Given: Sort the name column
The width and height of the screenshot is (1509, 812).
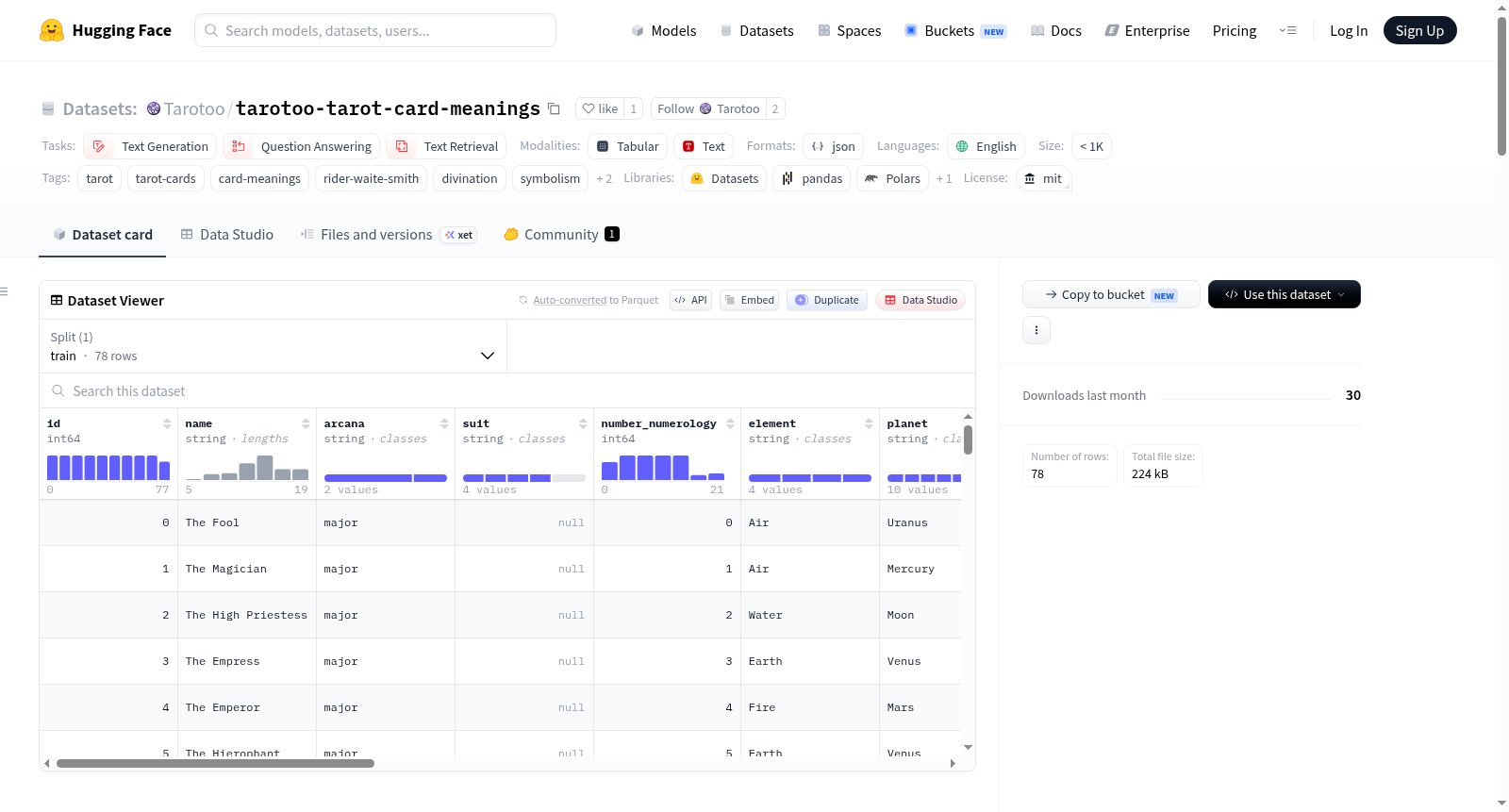Looking at the screenshot, I should pyautogui.click(x=306, y=423).
